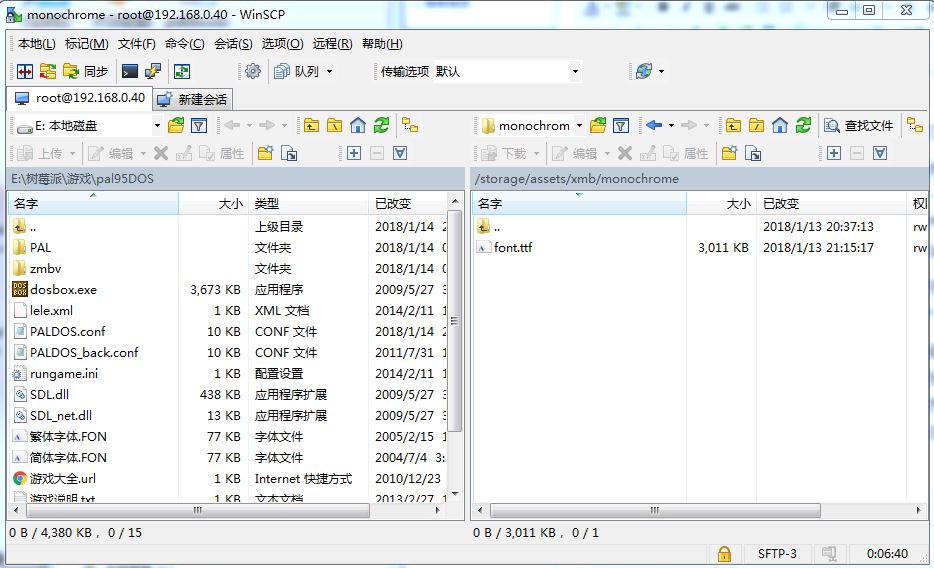Click remote panel home directory icon

[x=780, y=125]
